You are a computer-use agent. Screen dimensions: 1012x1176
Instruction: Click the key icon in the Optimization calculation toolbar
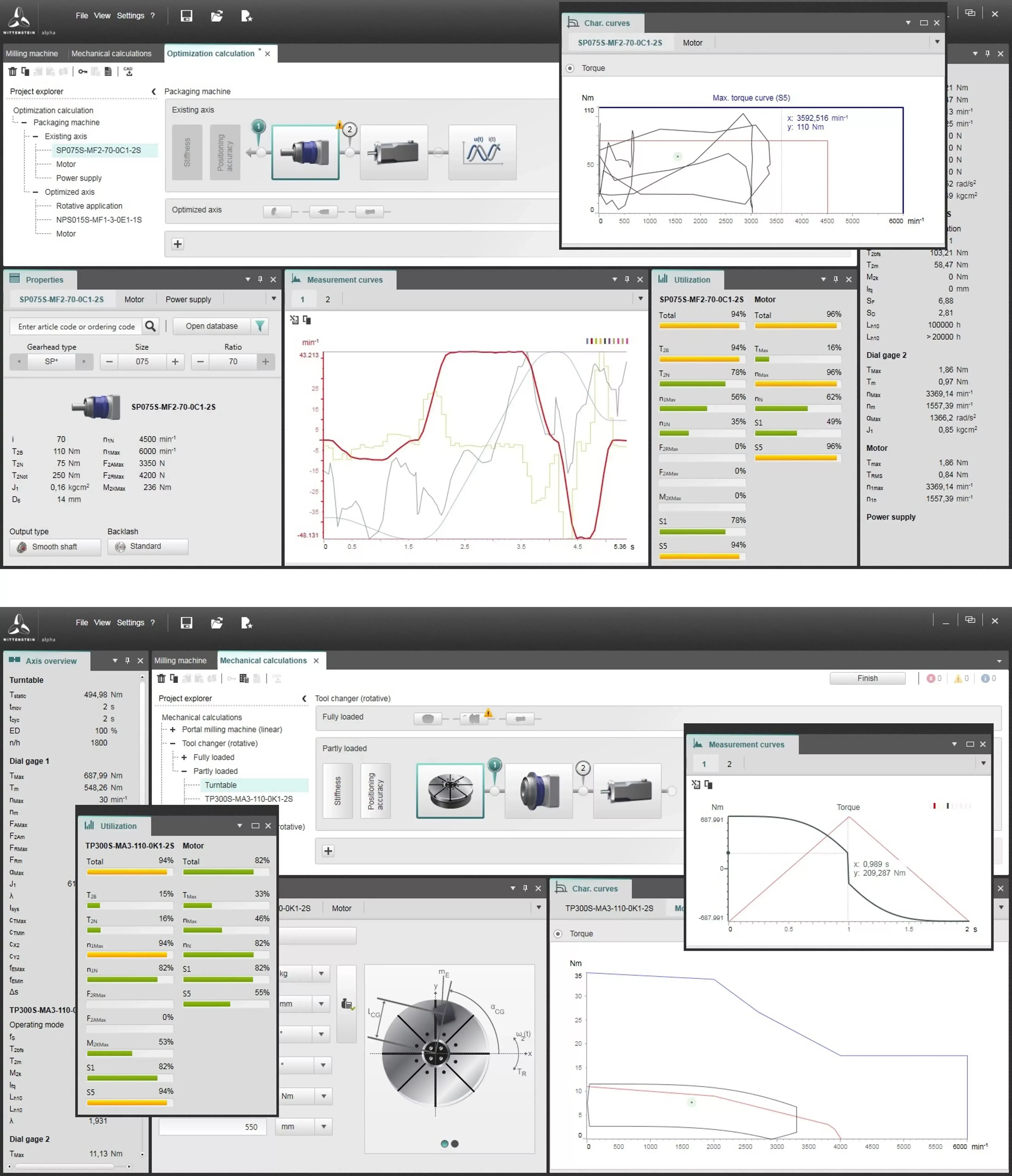tap(83, 72)
